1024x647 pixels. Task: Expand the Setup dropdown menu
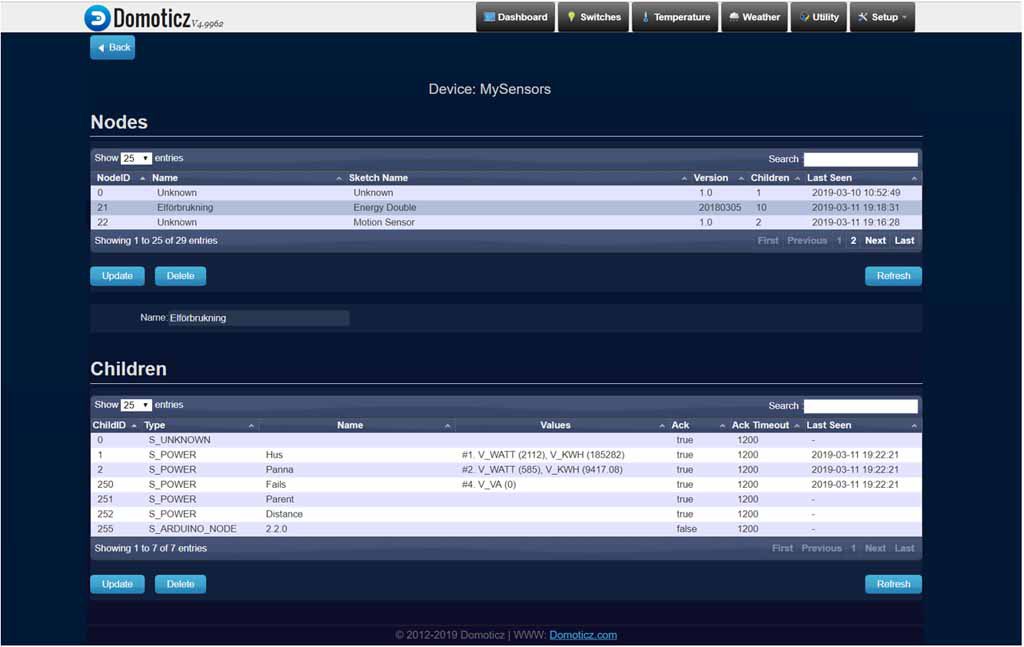click(882, 17)
